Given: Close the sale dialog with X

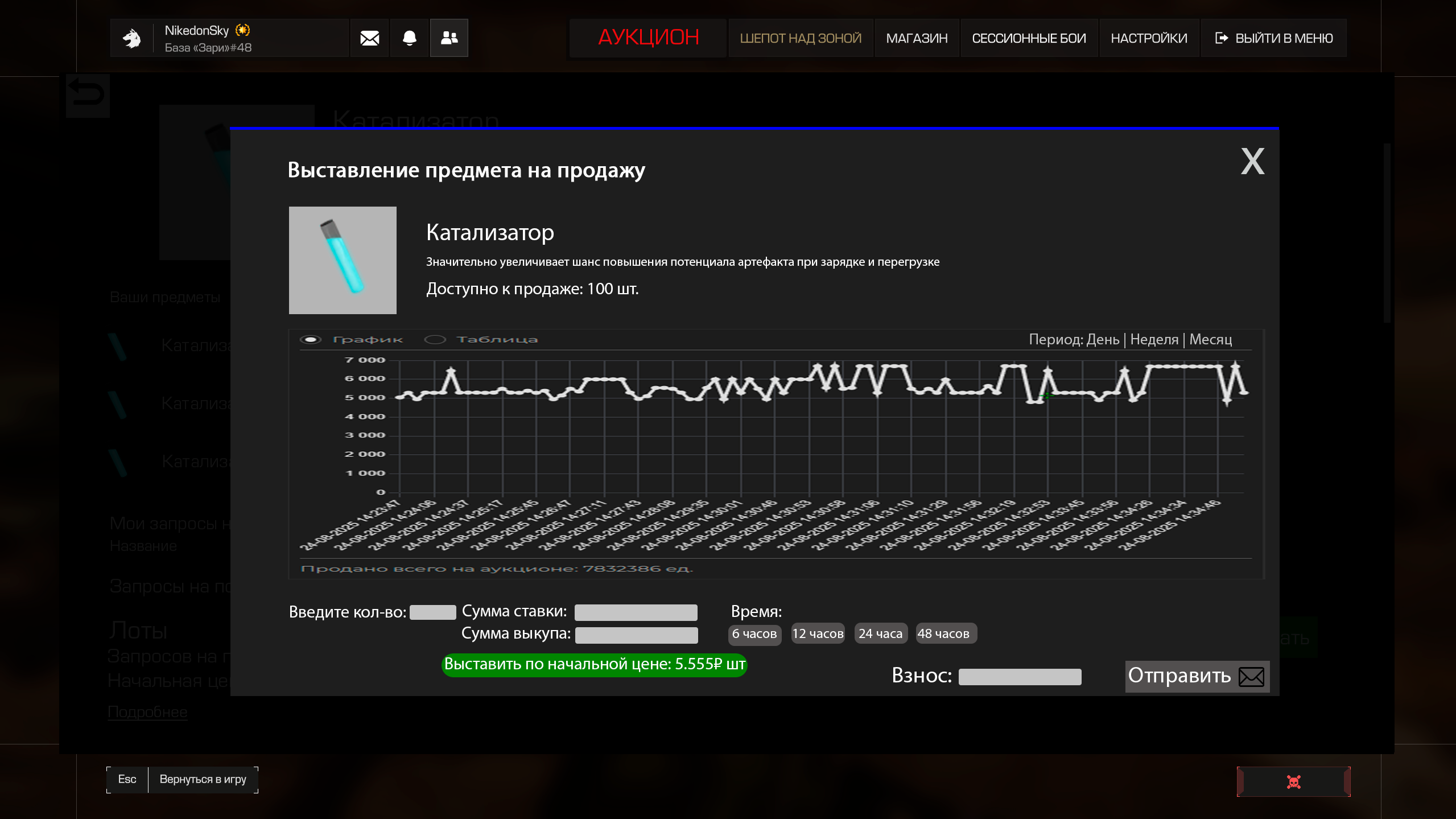Looking at the screenshot, I should [x=1252, y=162].
